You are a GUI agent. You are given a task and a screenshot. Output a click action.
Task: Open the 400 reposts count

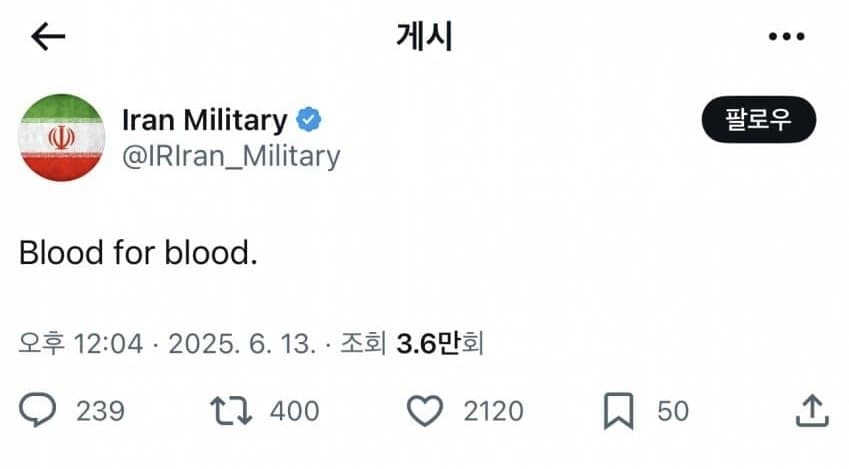point(294,410)
